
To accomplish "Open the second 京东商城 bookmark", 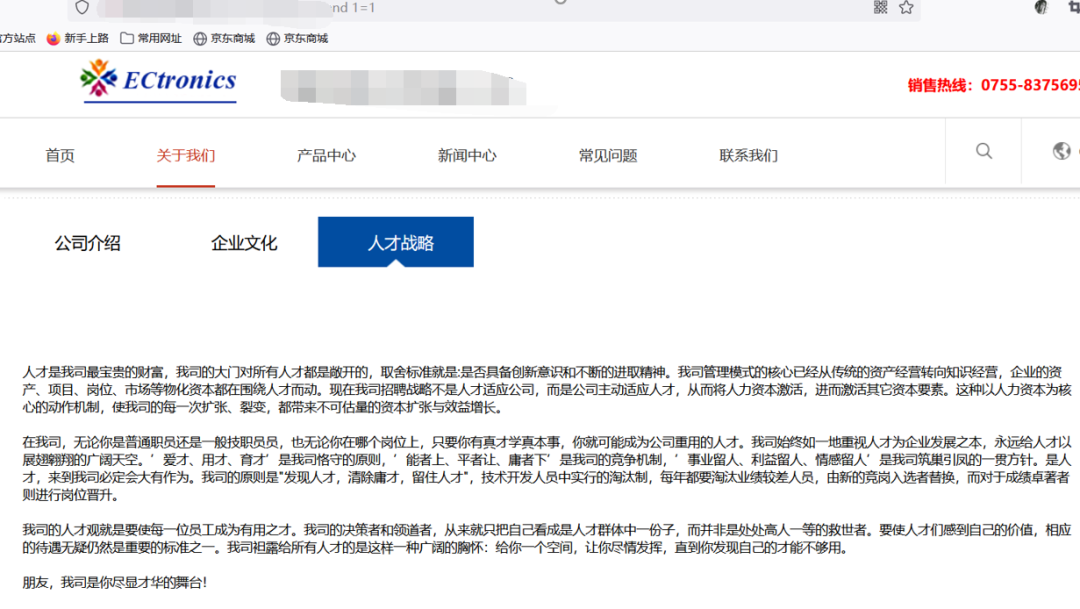I will [x=297, y=39].
